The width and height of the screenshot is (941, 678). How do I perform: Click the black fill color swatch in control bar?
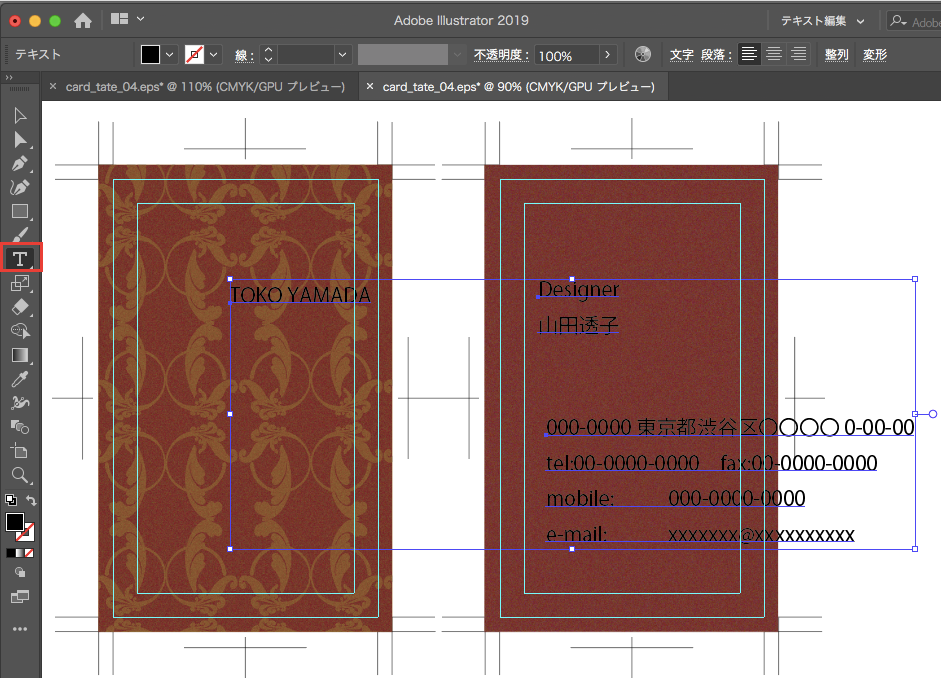150,55
